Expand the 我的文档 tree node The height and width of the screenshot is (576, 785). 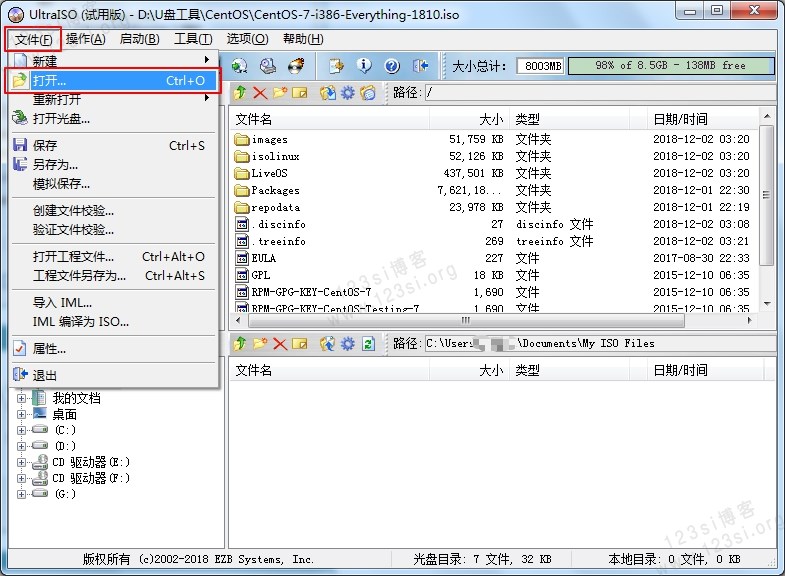[x=21, y=398]
